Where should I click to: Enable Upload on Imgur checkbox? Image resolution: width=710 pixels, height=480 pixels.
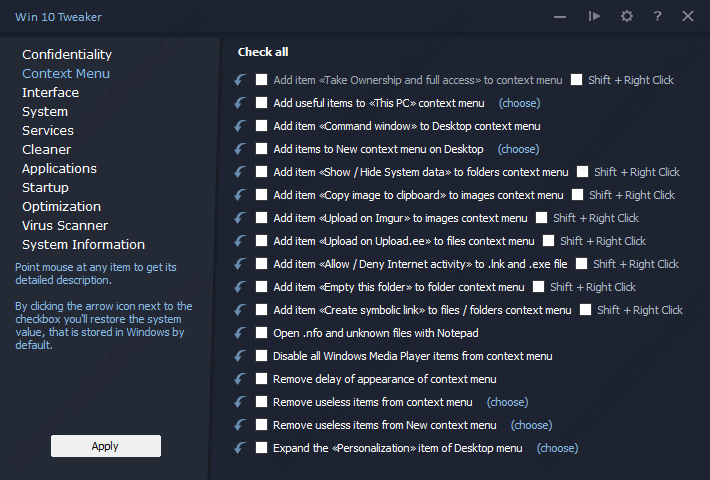[261, 217]
